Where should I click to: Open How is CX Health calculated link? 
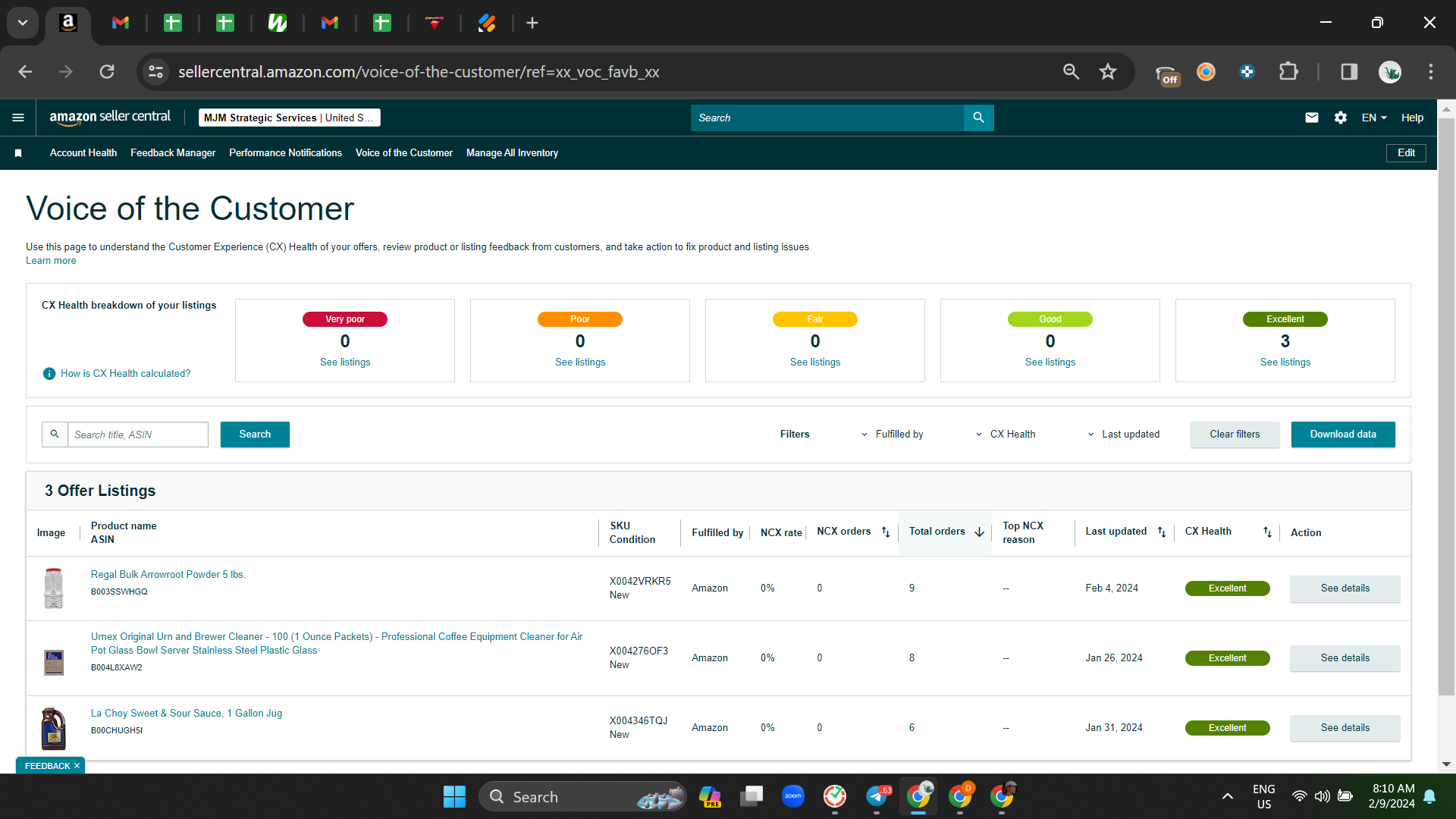pos(125,374)
